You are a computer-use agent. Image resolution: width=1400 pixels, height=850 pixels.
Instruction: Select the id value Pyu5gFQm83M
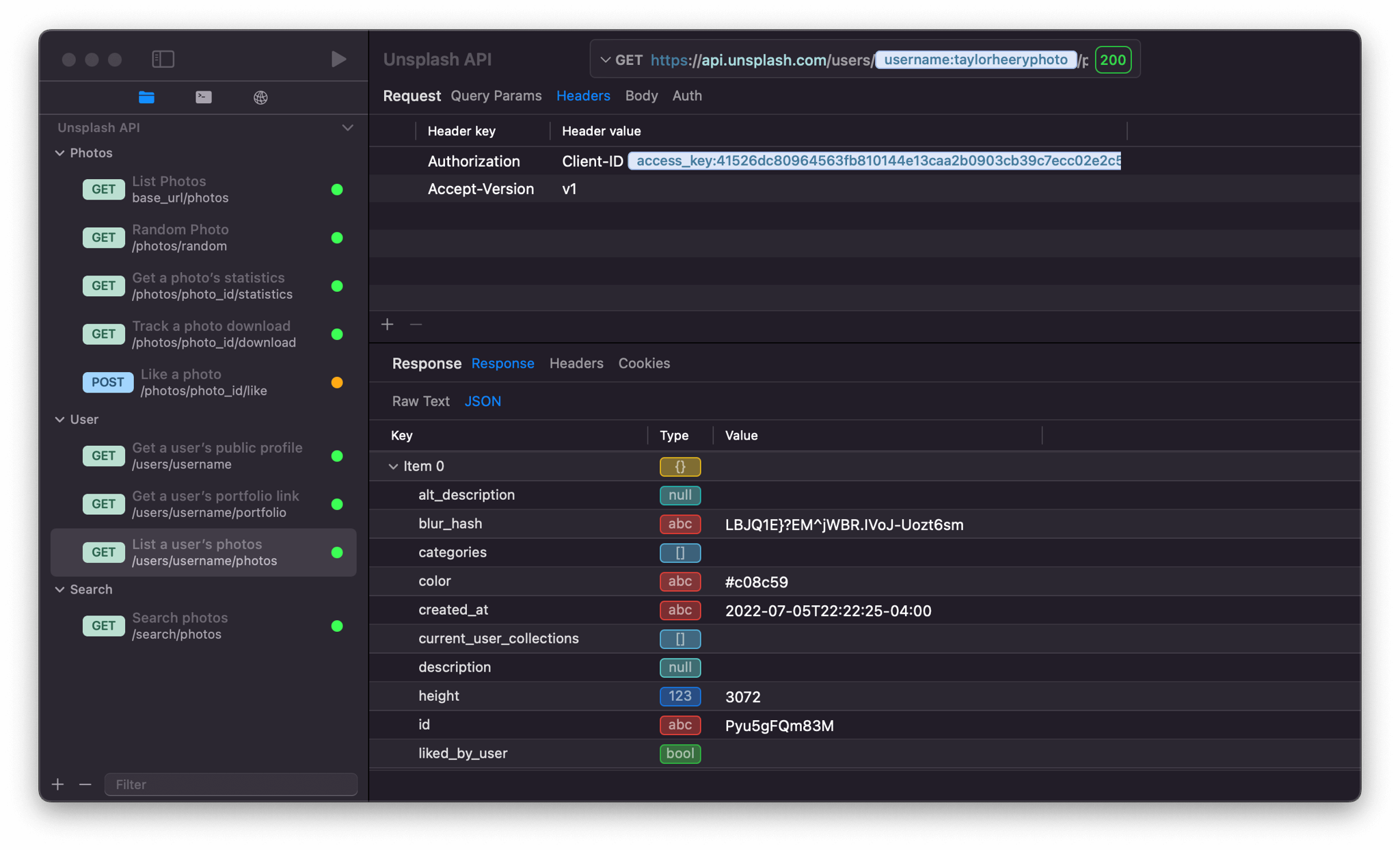(x=779, y=726)
